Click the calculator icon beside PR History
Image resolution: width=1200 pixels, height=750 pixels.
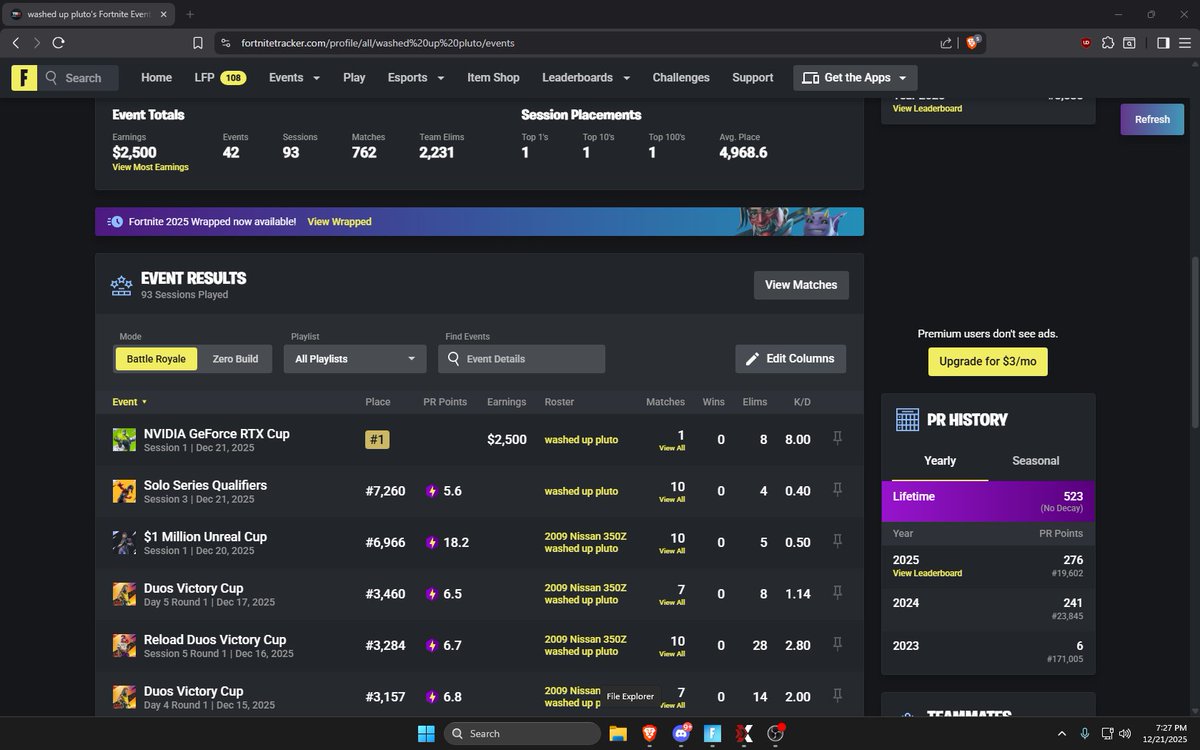(x=908, y=419)
